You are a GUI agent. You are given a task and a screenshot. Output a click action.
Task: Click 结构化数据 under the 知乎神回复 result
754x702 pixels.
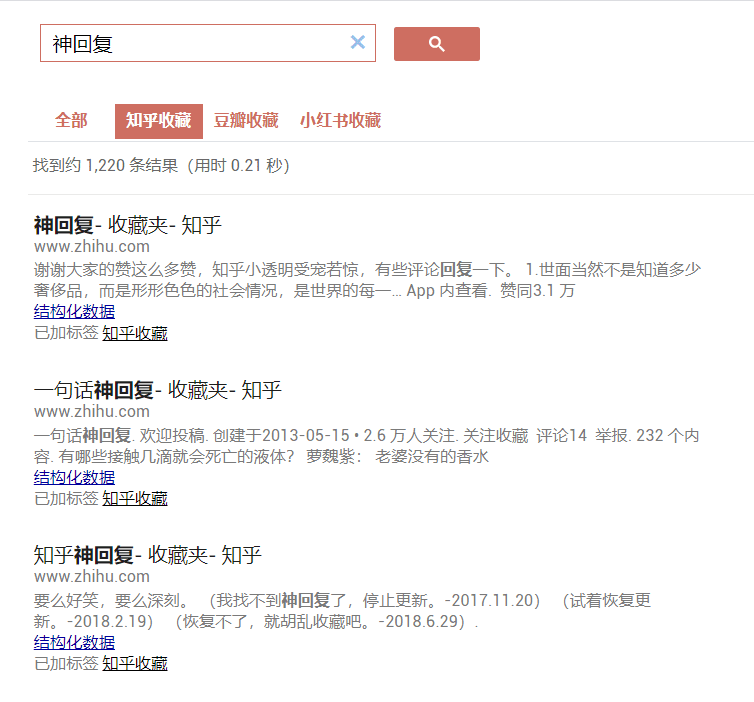click(x=75, y=642)
